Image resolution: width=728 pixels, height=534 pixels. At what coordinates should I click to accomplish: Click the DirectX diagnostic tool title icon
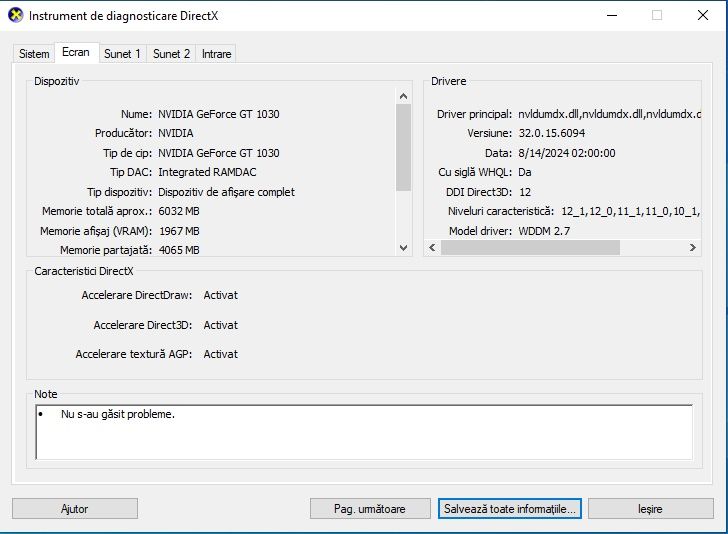16,15
